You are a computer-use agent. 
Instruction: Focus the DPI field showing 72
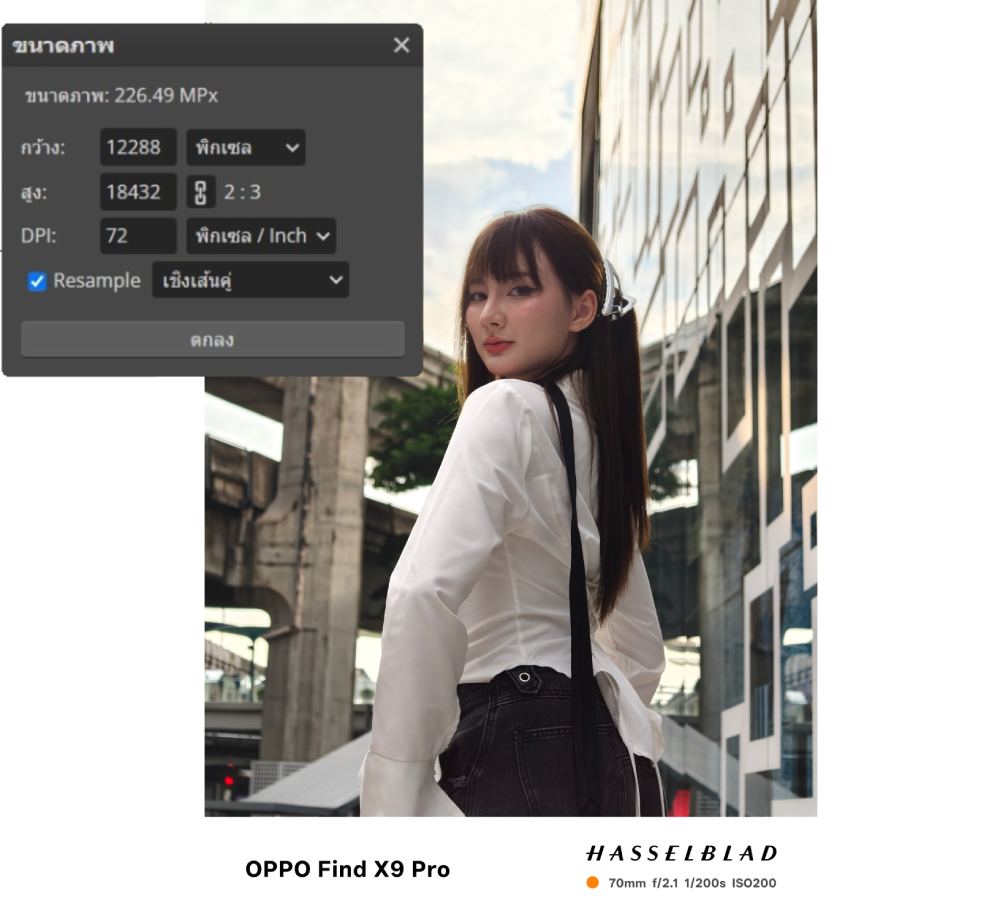coord(138,236)
